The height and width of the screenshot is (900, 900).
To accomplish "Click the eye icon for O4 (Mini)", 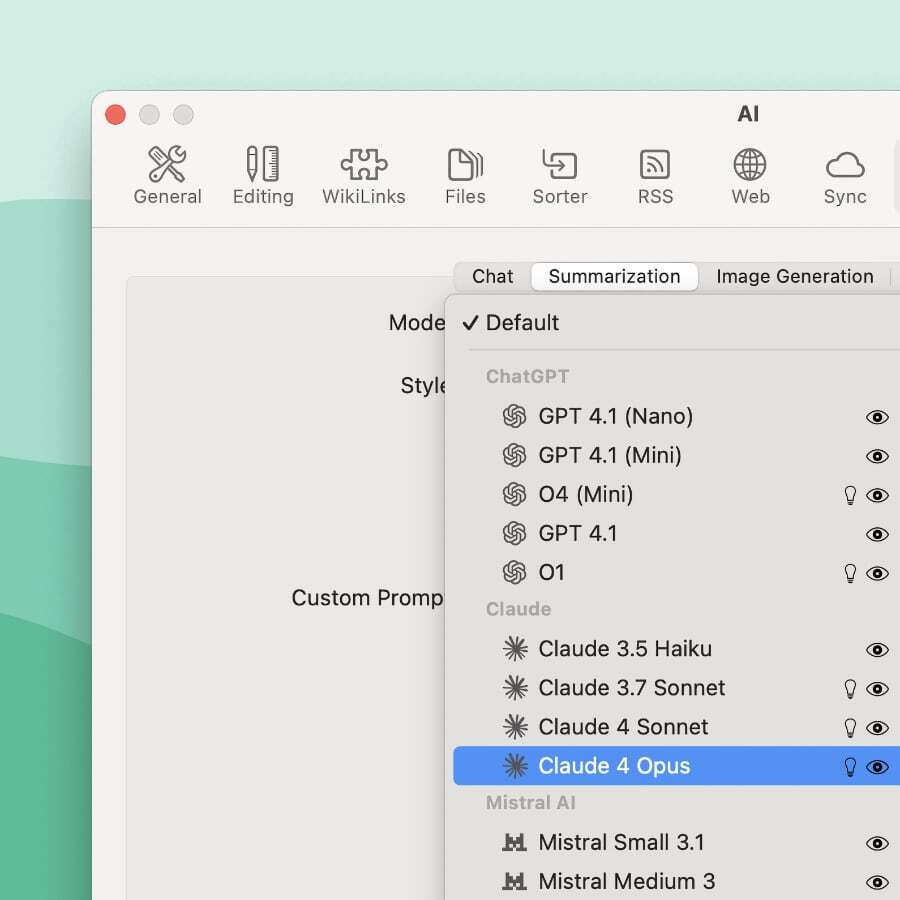I will 877,495.
